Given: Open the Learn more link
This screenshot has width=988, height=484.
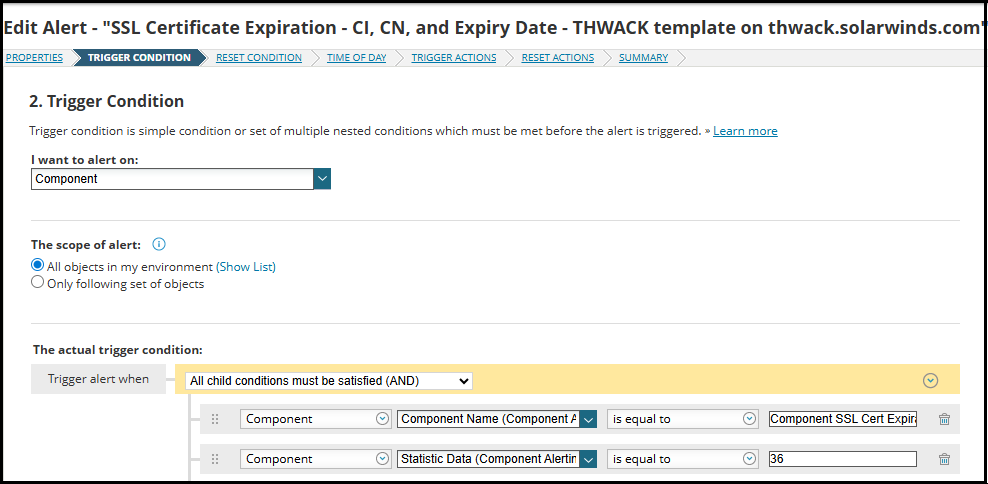Looking at the screenshot, I should pyautogui.click(x=745, y=131).
